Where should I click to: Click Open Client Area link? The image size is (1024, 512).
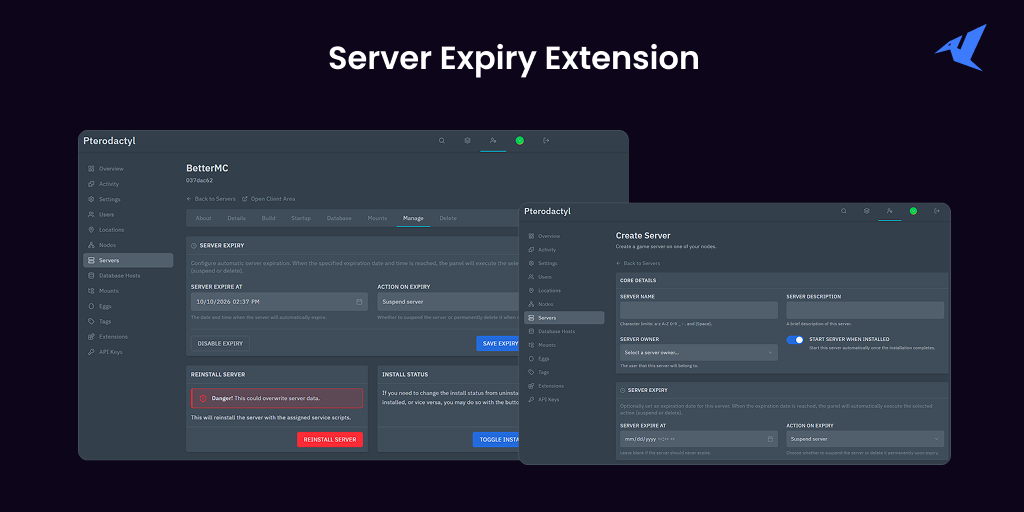tap(268, 199)
